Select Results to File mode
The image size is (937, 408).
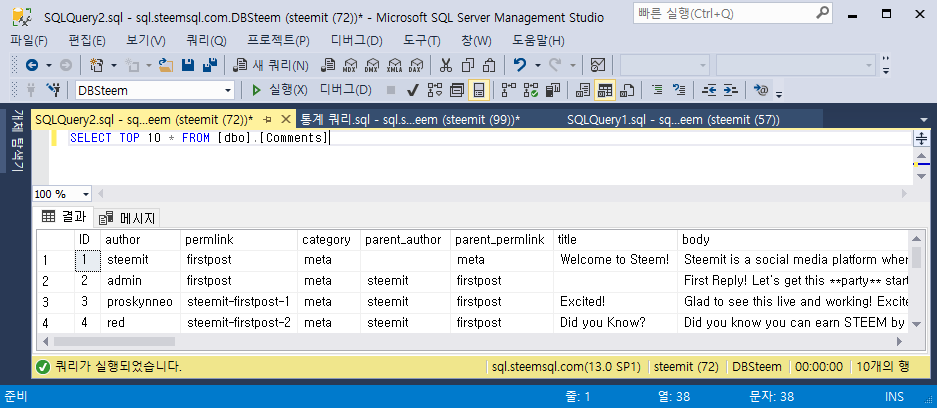click(x=627, y=90)
